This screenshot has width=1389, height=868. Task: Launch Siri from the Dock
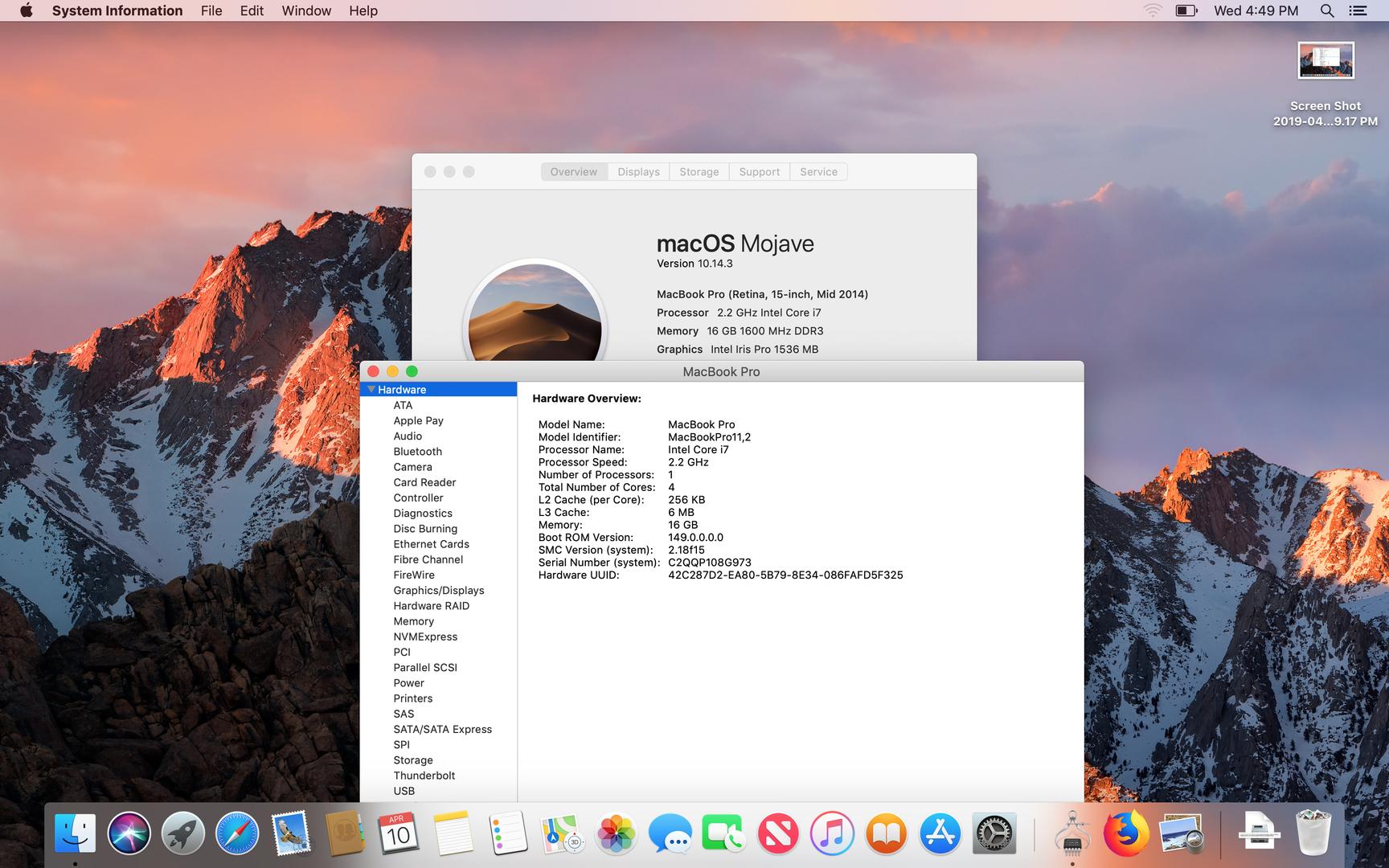[x=129, y=833]
